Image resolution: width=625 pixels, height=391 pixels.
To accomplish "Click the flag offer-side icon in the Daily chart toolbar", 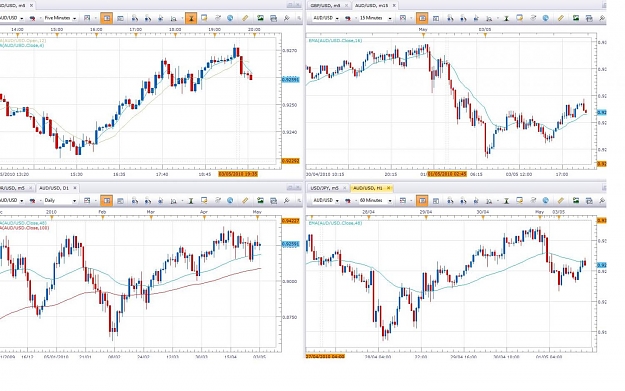I will coord(32,200).
